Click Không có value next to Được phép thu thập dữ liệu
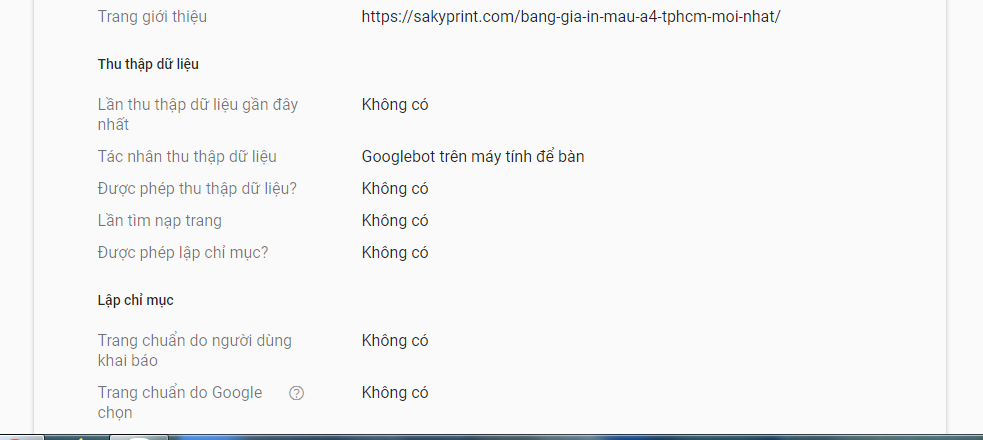The height and width of the screenshot is (440, 983). (395, 189)
